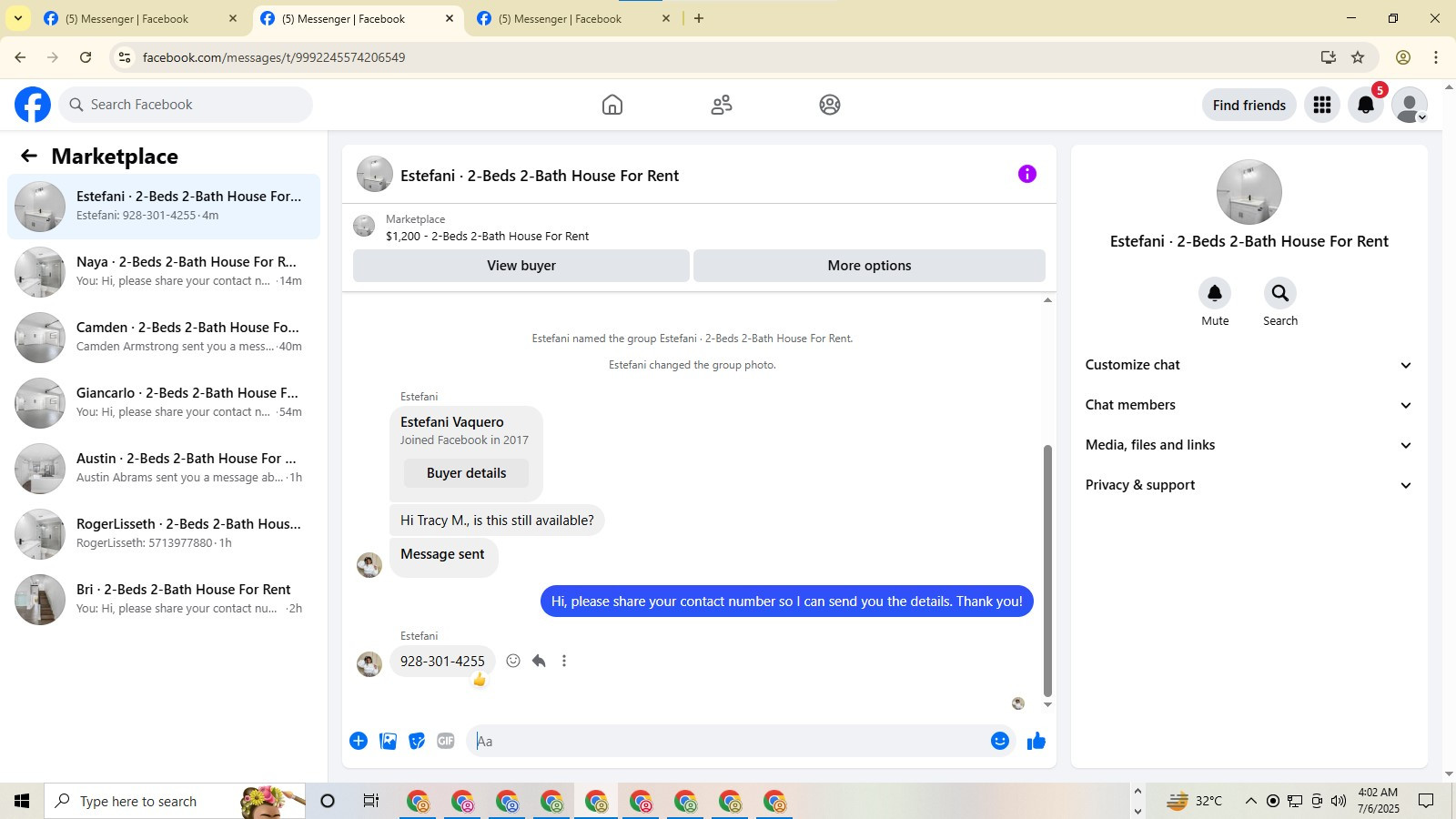Click the Find friends button
This screenshot has width=1456, height=819.
[1249, 105]
